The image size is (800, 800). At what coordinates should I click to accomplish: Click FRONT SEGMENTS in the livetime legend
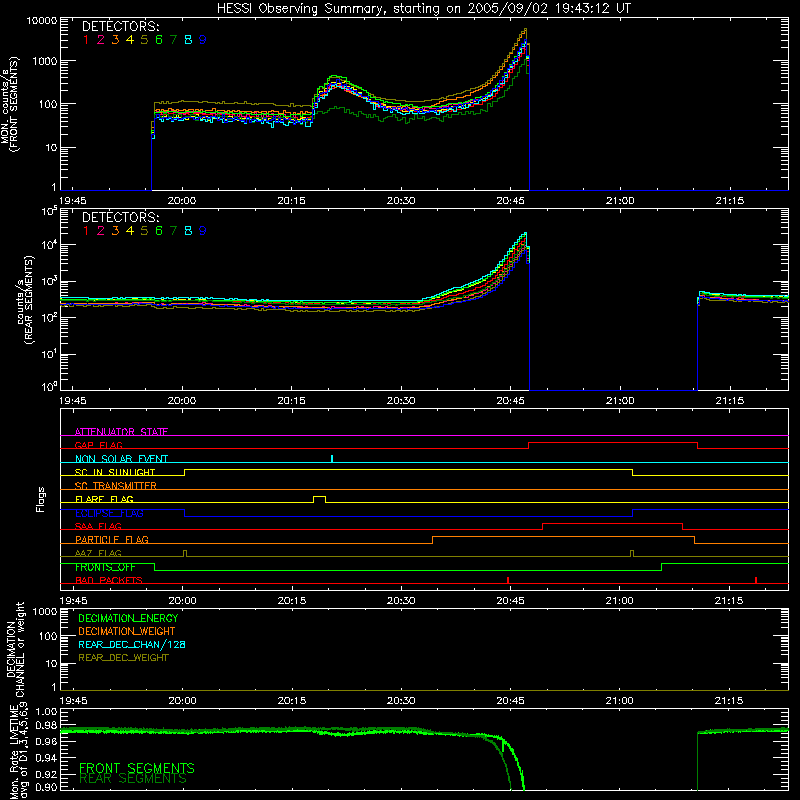(137, 768)
